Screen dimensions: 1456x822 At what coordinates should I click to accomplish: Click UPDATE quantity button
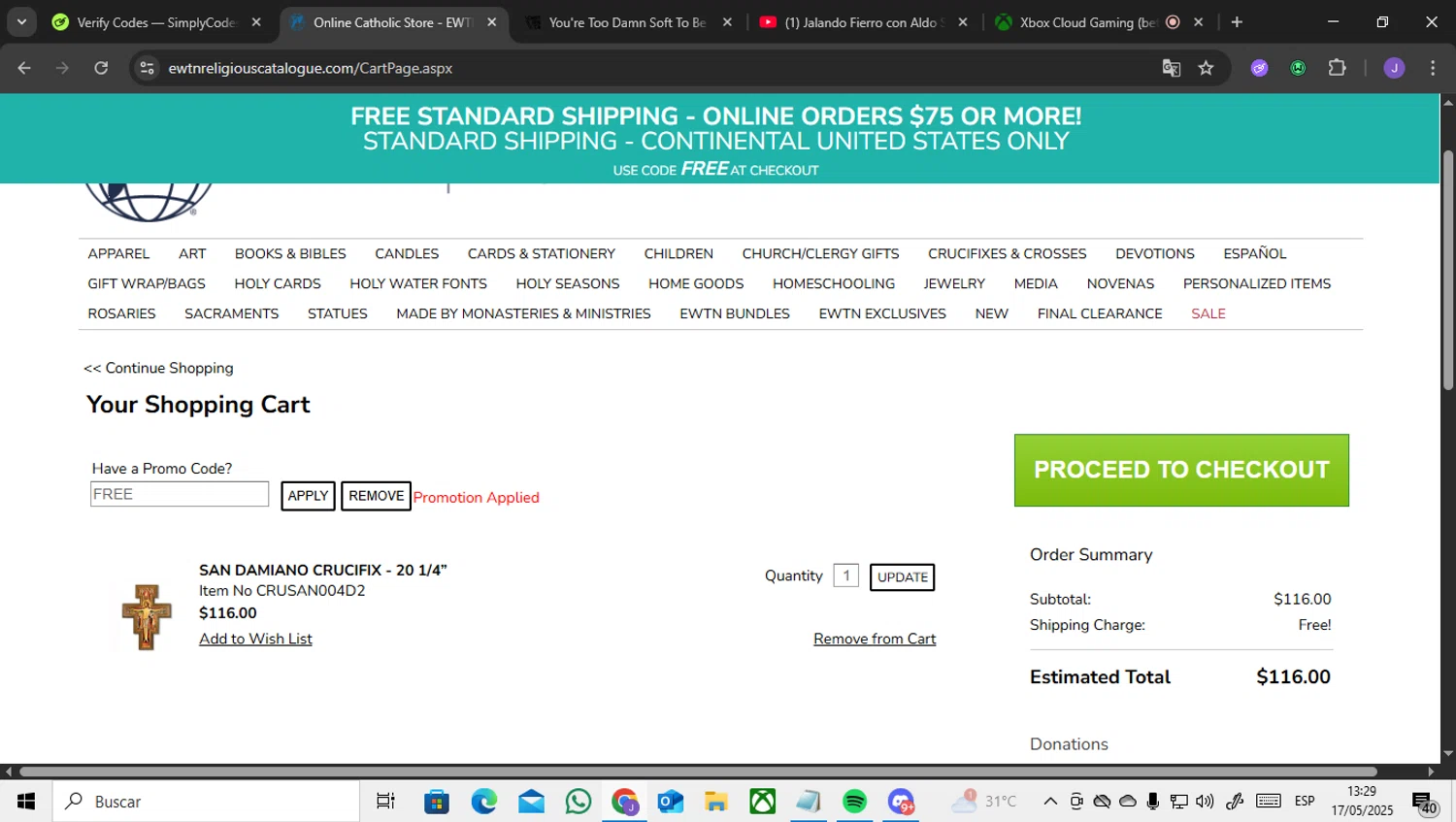pos(902,576)
